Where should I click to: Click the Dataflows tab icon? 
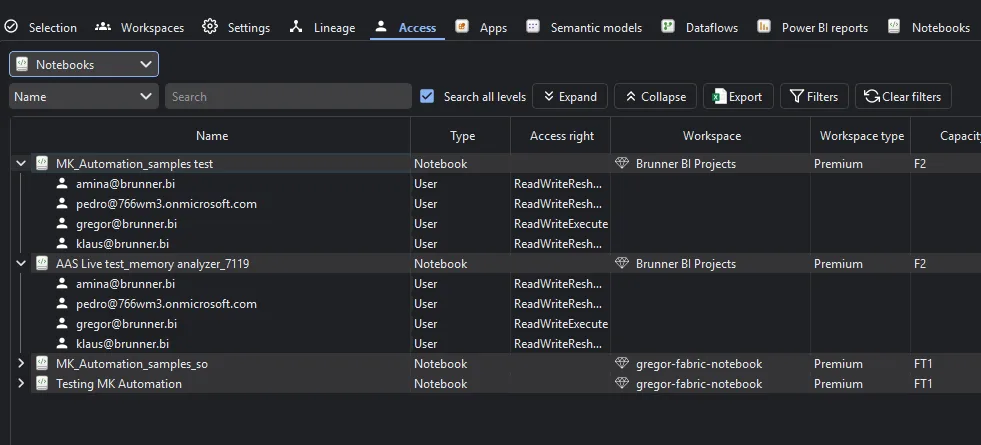[668, 26]
